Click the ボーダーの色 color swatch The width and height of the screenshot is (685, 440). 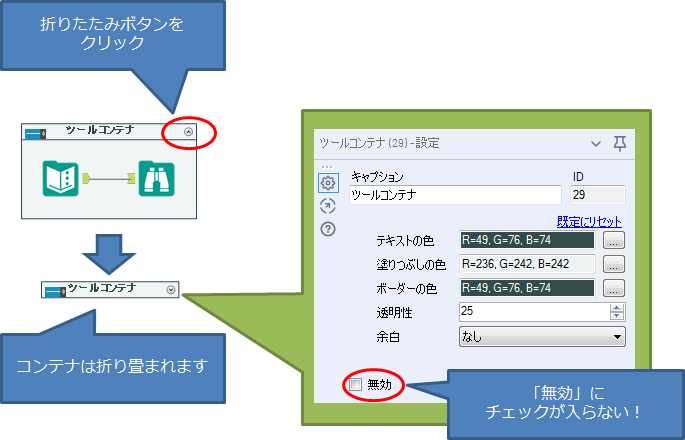(527, 288)
